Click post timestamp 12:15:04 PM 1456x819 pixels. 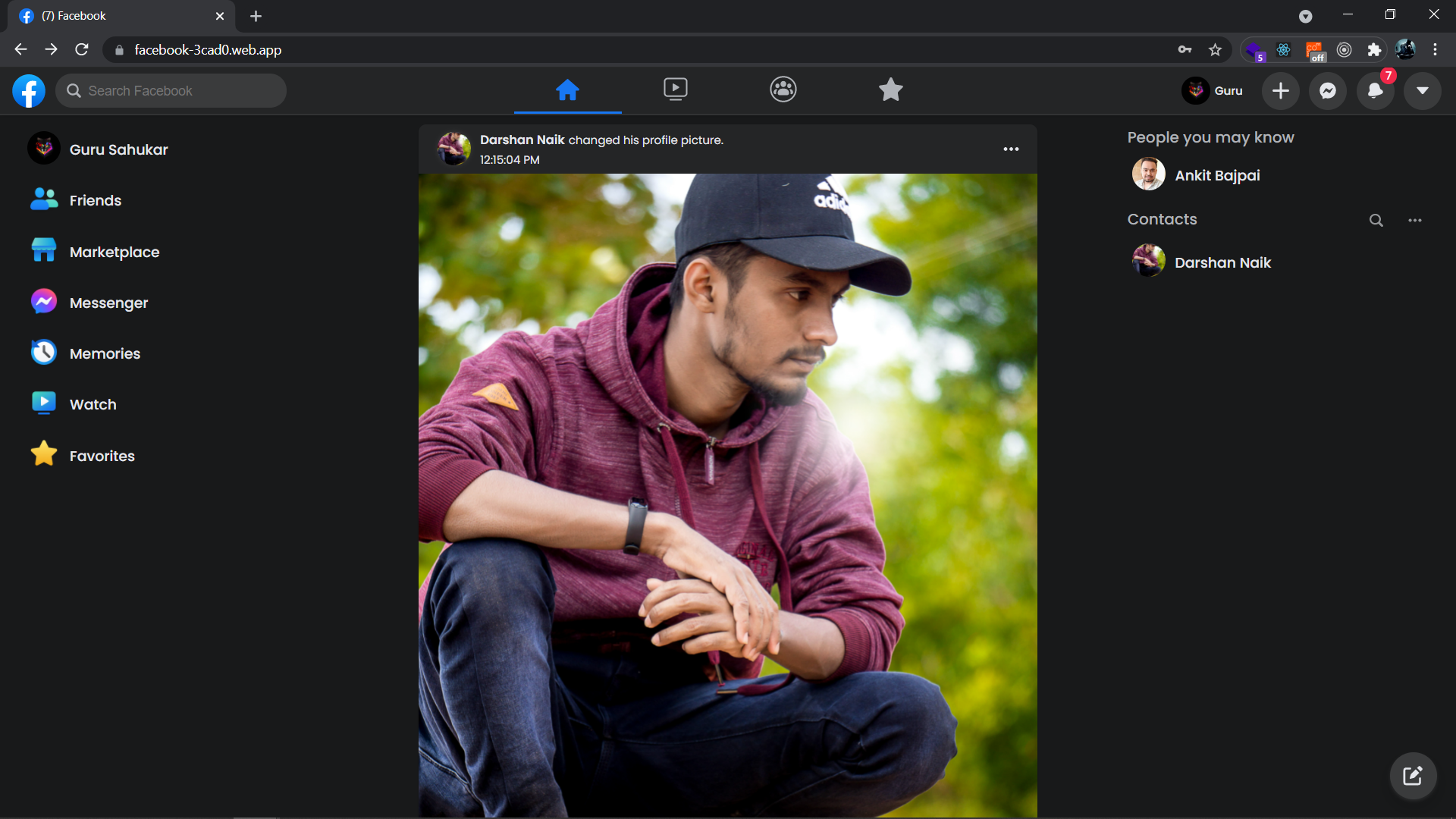point(510,160)
